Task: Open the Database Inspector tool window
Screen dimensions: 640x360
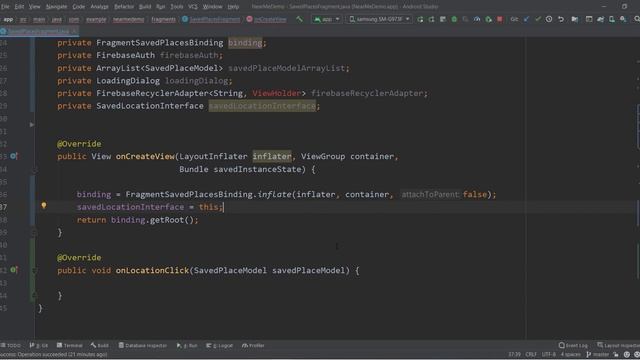Action: 143,345
